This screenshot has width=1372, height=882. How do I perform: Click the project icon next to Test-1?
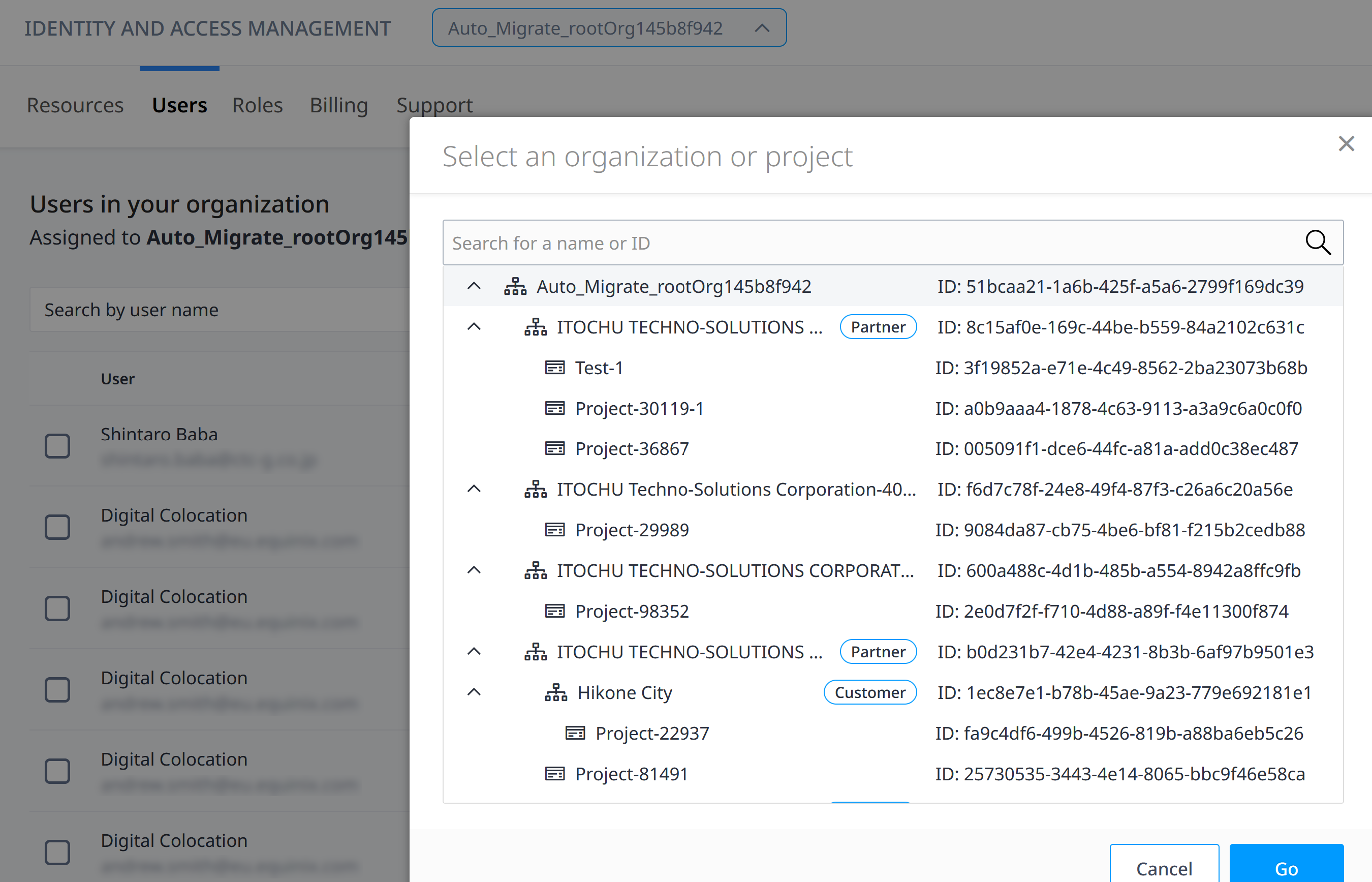[554, 367]
